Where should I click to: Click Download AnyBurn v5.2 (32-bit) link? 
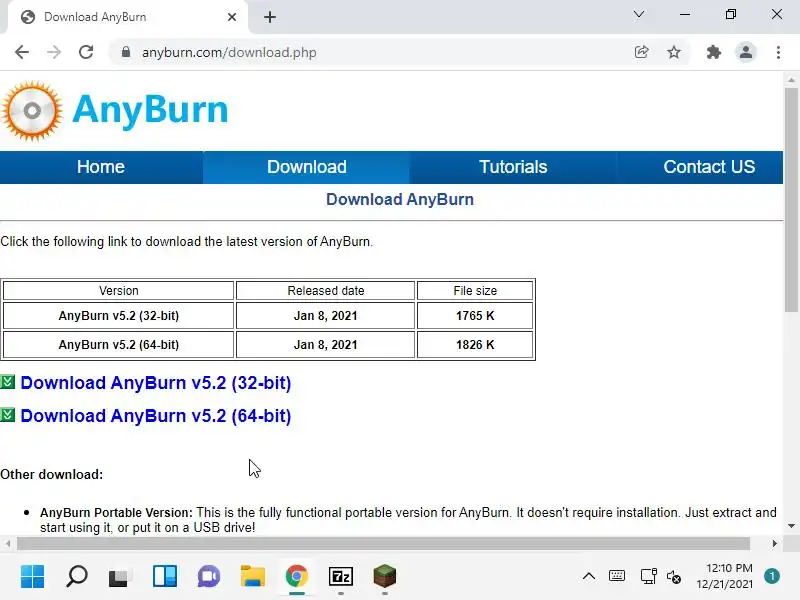pyautogui.click(x=156, y=383)
